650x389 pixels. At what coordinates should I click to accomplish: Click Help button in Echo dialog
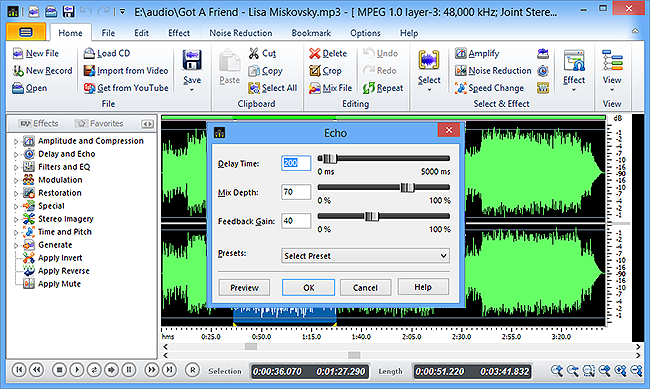(423, 287)
